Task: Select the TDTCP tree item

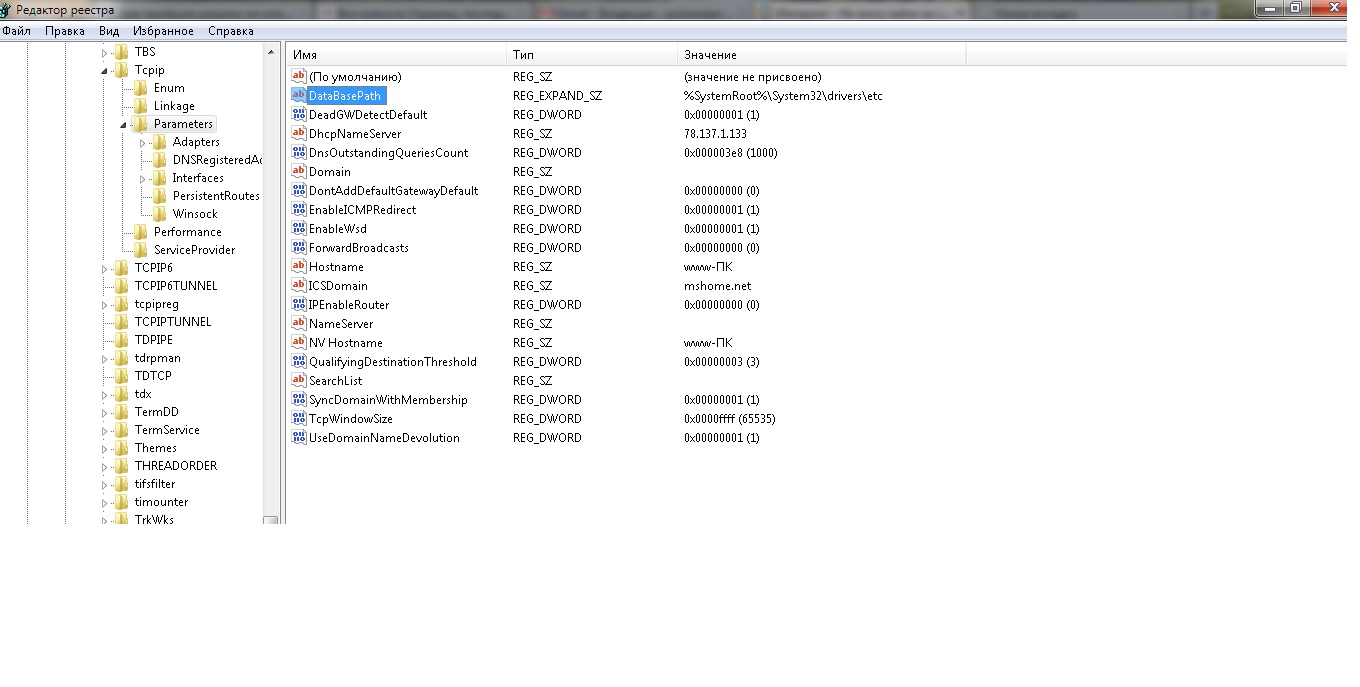Action: coord(153,376)
